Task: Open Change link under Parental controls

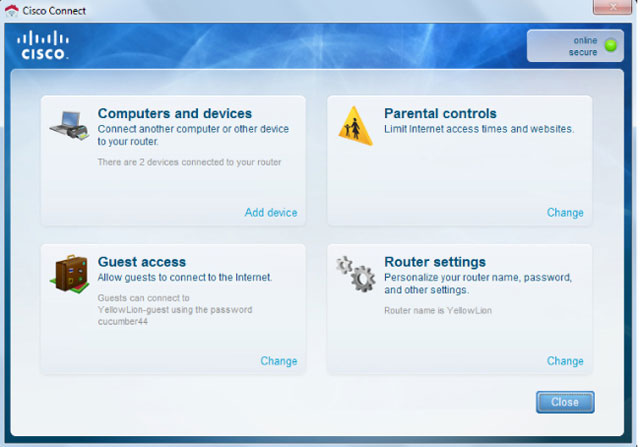Action: (565, 212)
